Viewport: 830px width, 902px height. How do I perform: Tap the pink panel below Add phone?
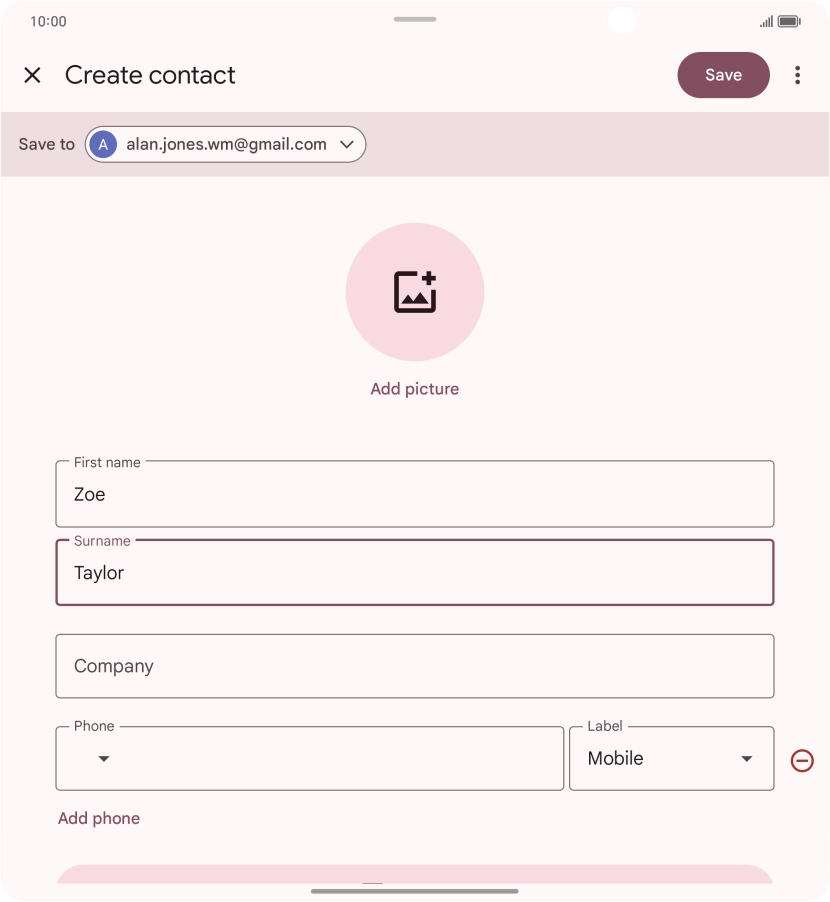pyautogui.click(x=415, y=874)
